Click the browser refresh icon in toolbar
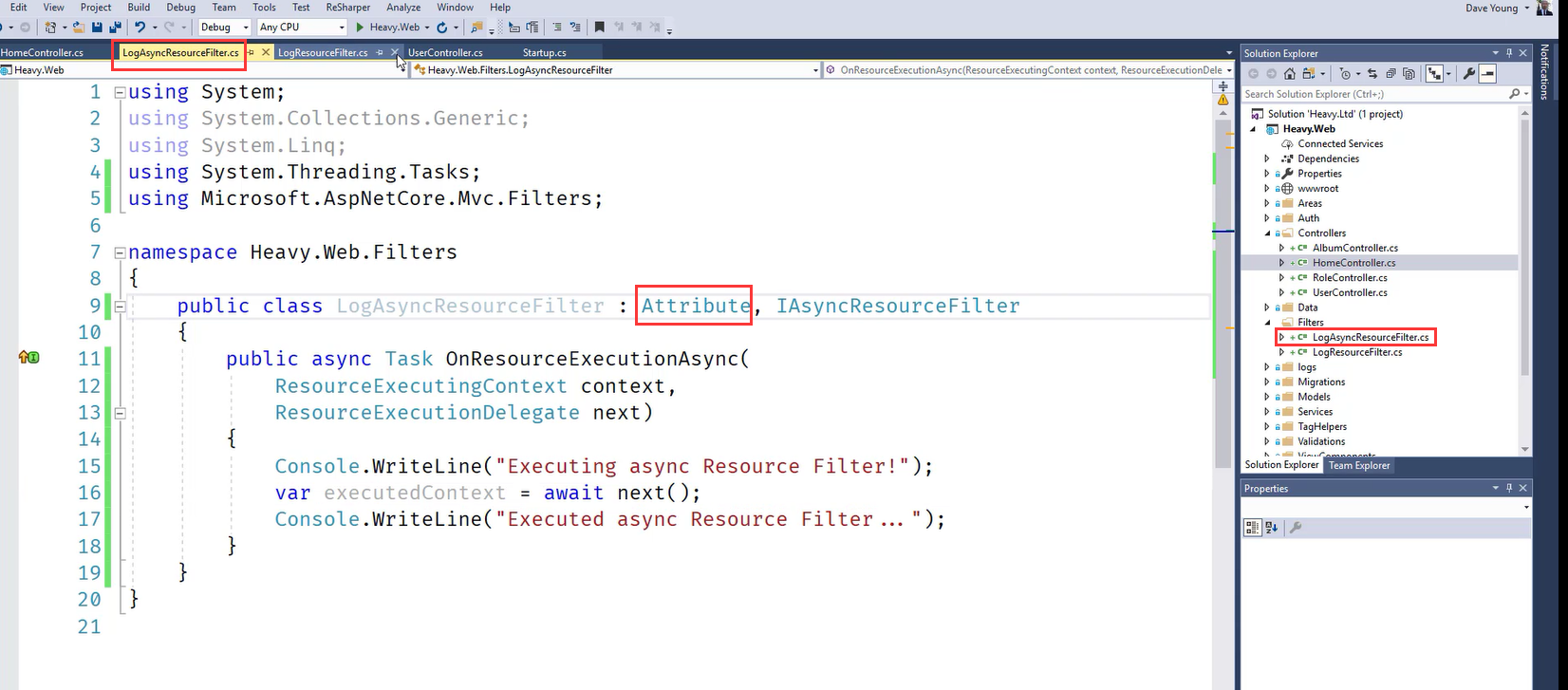Screen dimensions: 1568x690 [x=442, y=28]
